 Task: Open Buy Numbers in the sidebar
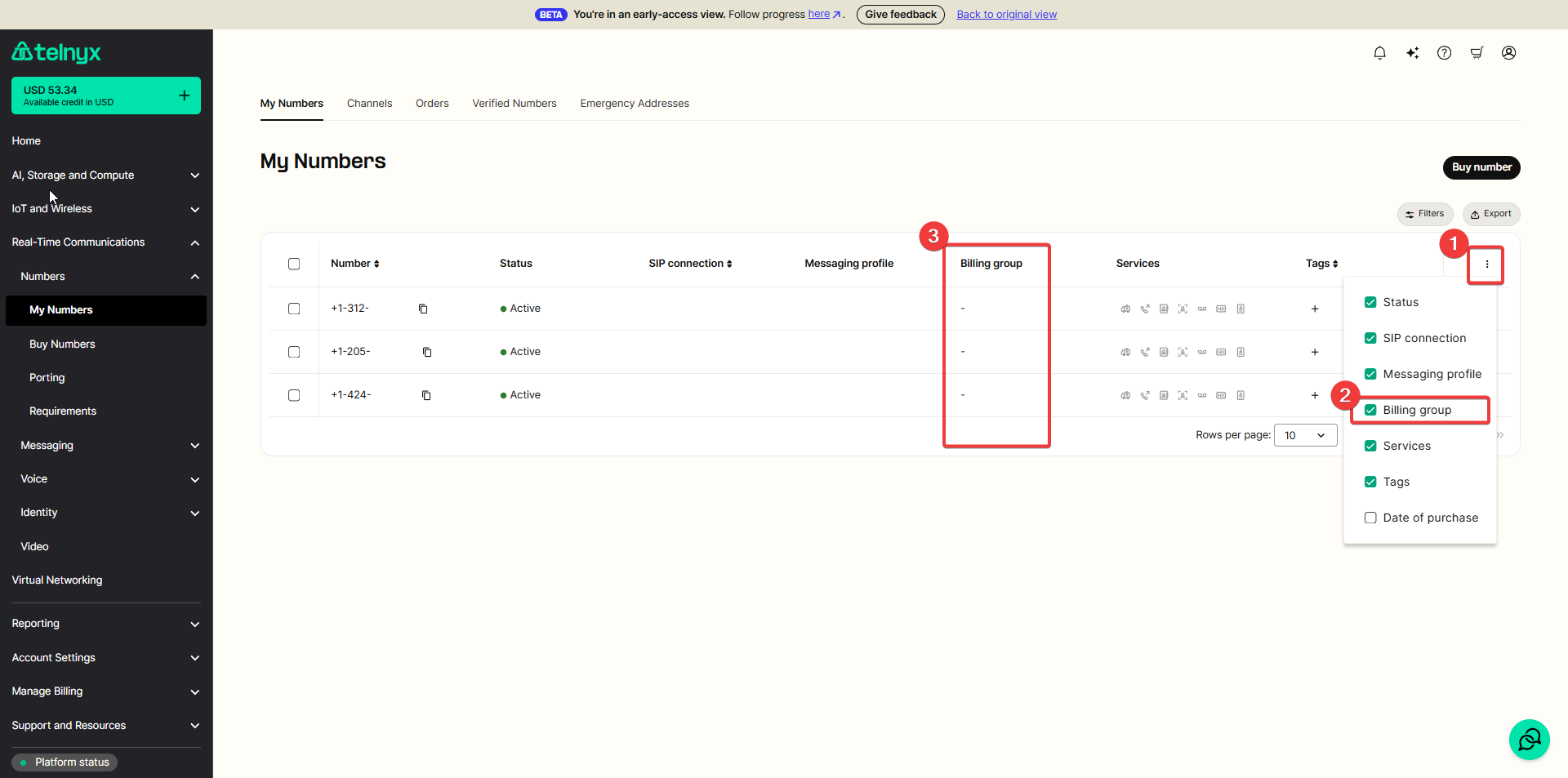[62, 345]
